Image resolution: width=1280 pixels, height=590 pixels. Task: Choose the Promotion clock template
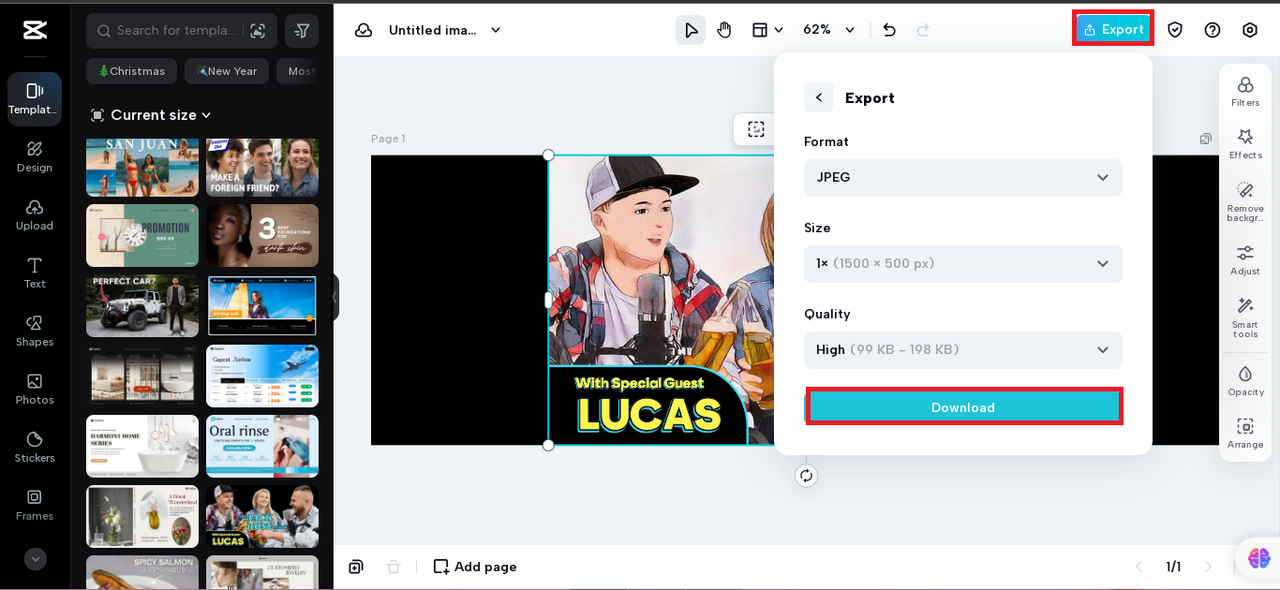(x=142, y=236)
